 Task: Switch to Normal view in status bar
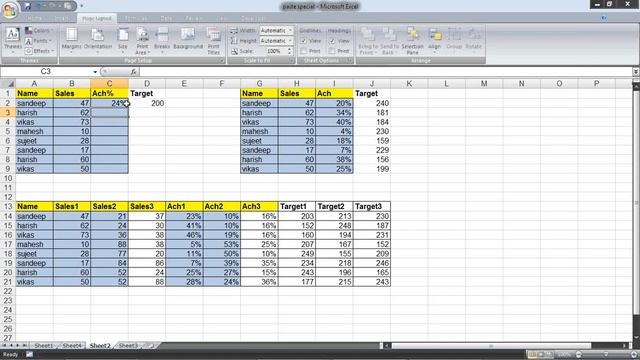[532, 355]
